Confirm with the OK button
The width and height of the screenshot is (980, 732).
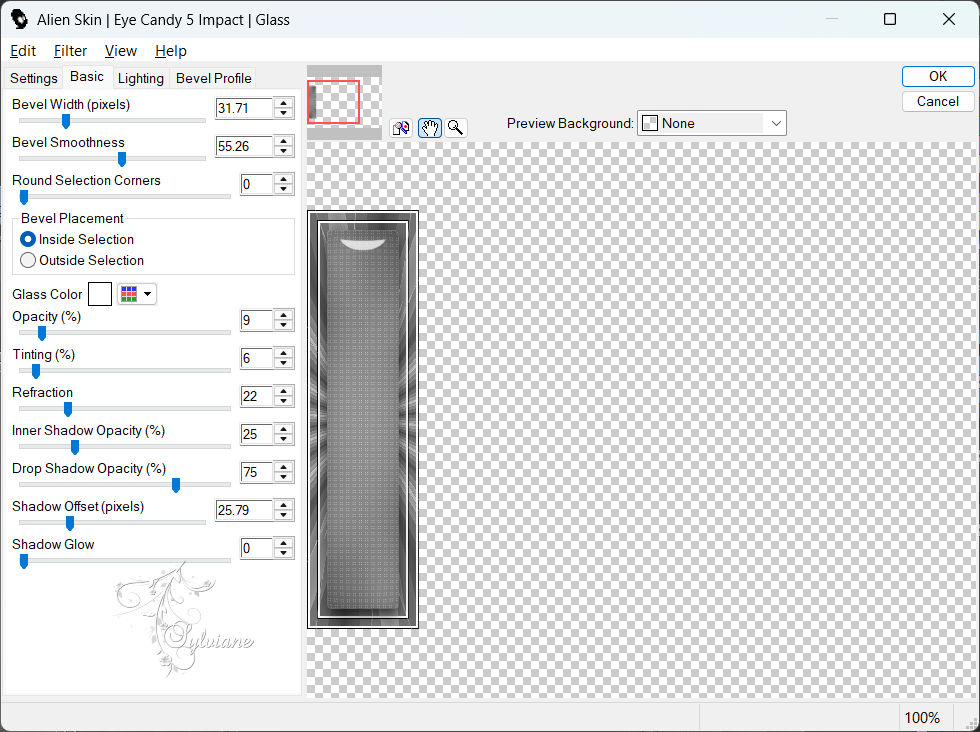(x=938, y=76)
